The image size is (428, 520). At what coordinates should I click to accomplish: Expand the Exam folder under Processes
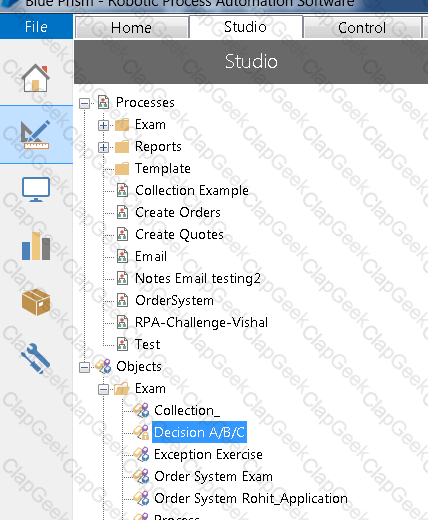tap(103, 125)
